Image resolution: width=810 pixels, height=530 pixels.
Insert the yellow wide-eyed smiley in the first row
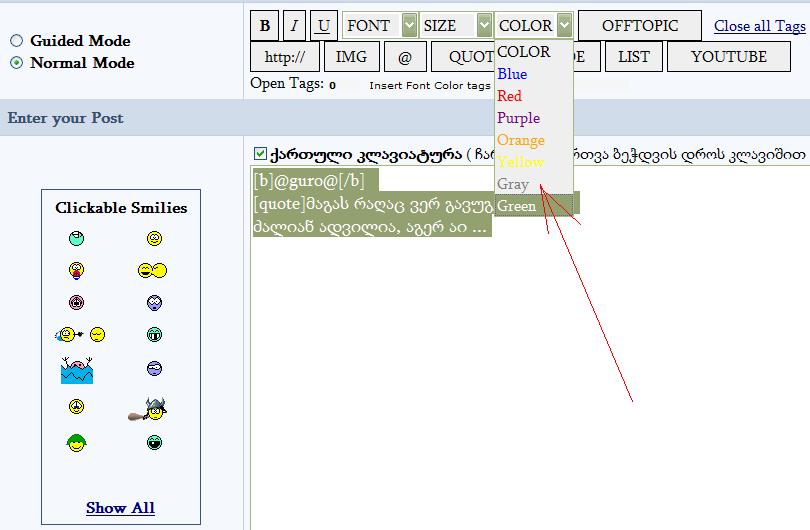pyautogui.click(x=154, y=238)
